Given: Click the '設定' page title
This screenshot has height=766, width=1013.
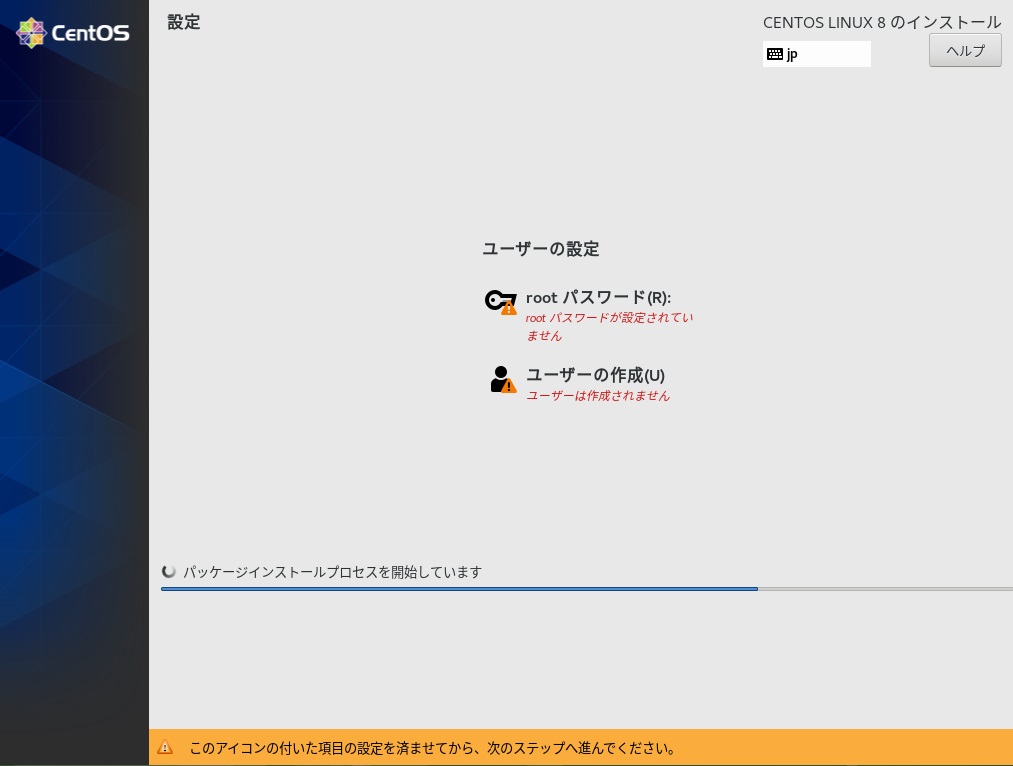Looking at the screenshot, I should tap(184, 23).
